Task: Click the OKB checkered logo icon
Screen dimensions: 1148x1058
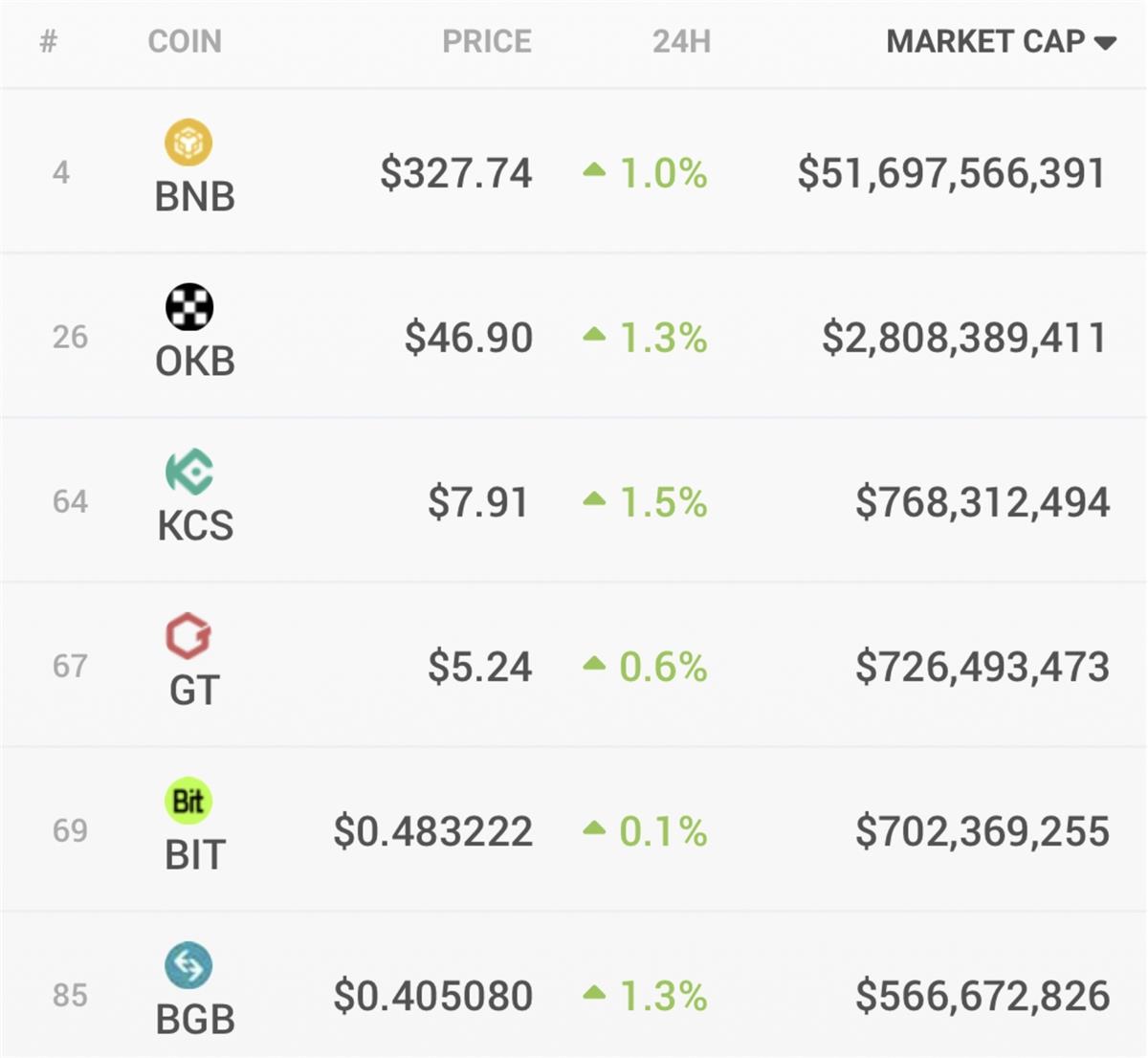Action: tap(189, 307)
